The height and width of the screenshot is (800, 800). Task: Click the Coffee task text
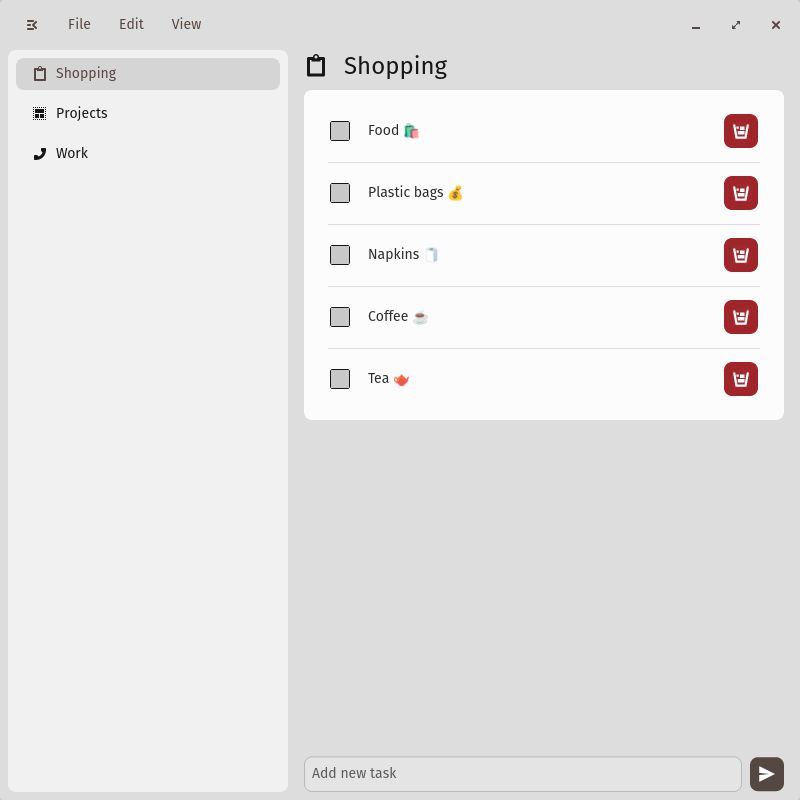pos(398,316)
